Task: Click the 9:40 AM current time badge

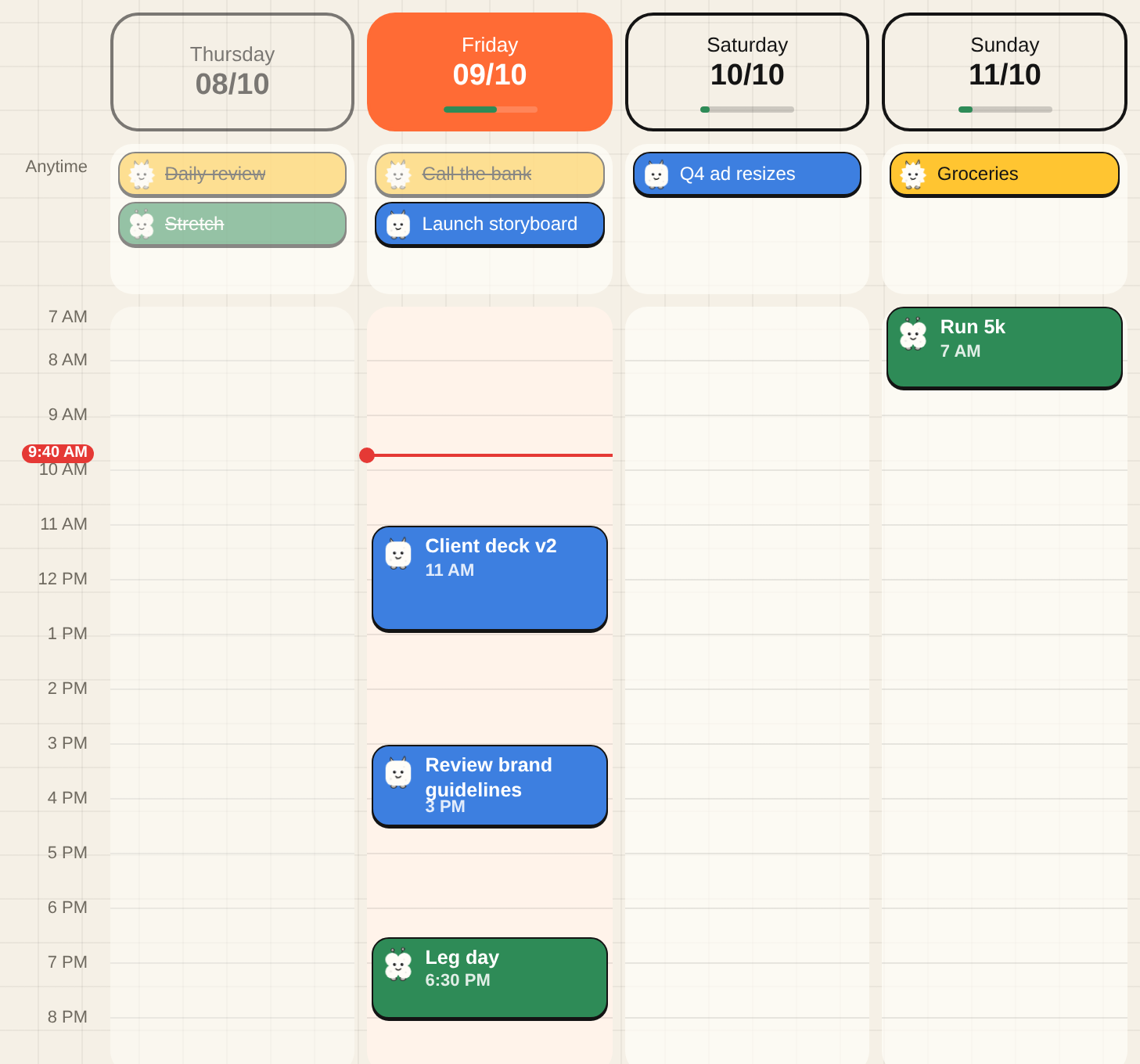Action: click(58, 453)
